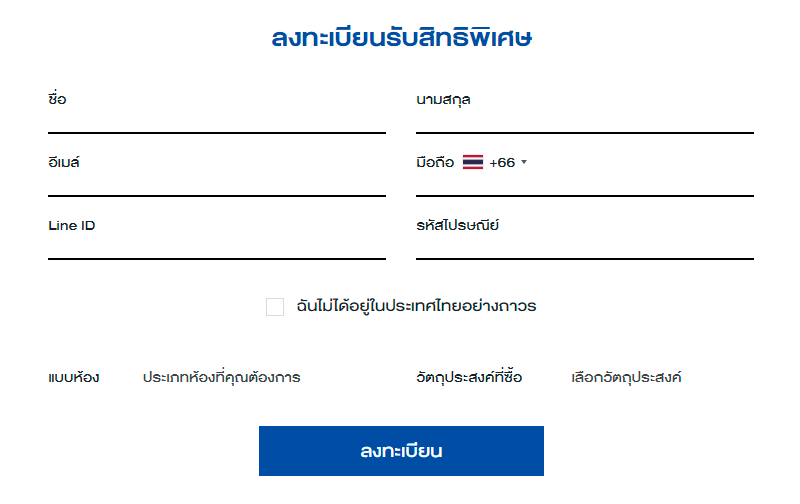Open the ประเภทห้องที่คุณต้องการ room type dropdown
800x504 pixels.
click(x=222, y=378)
